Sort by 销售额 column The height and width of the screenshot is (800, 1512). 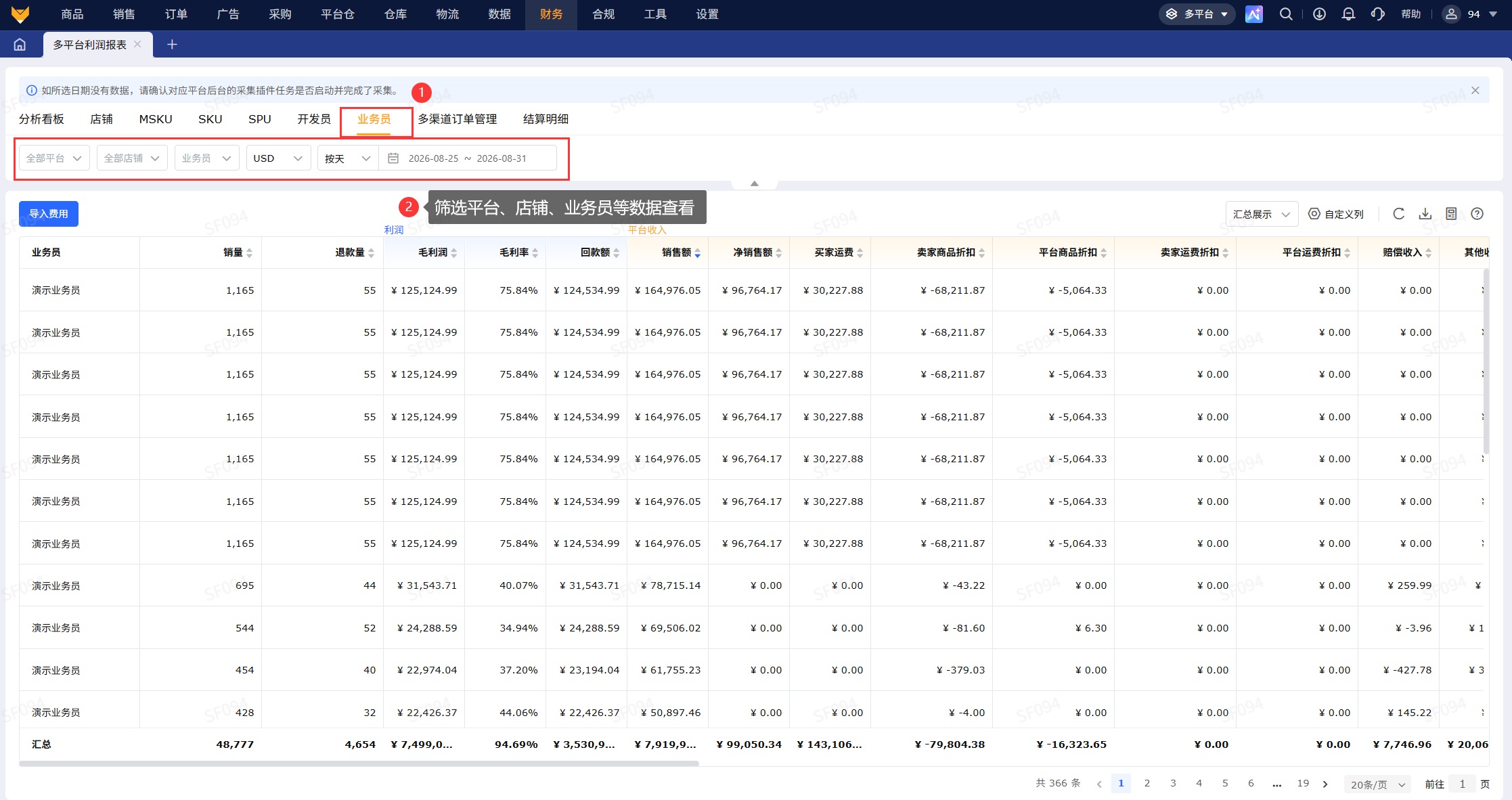click(x=698, y=252)
